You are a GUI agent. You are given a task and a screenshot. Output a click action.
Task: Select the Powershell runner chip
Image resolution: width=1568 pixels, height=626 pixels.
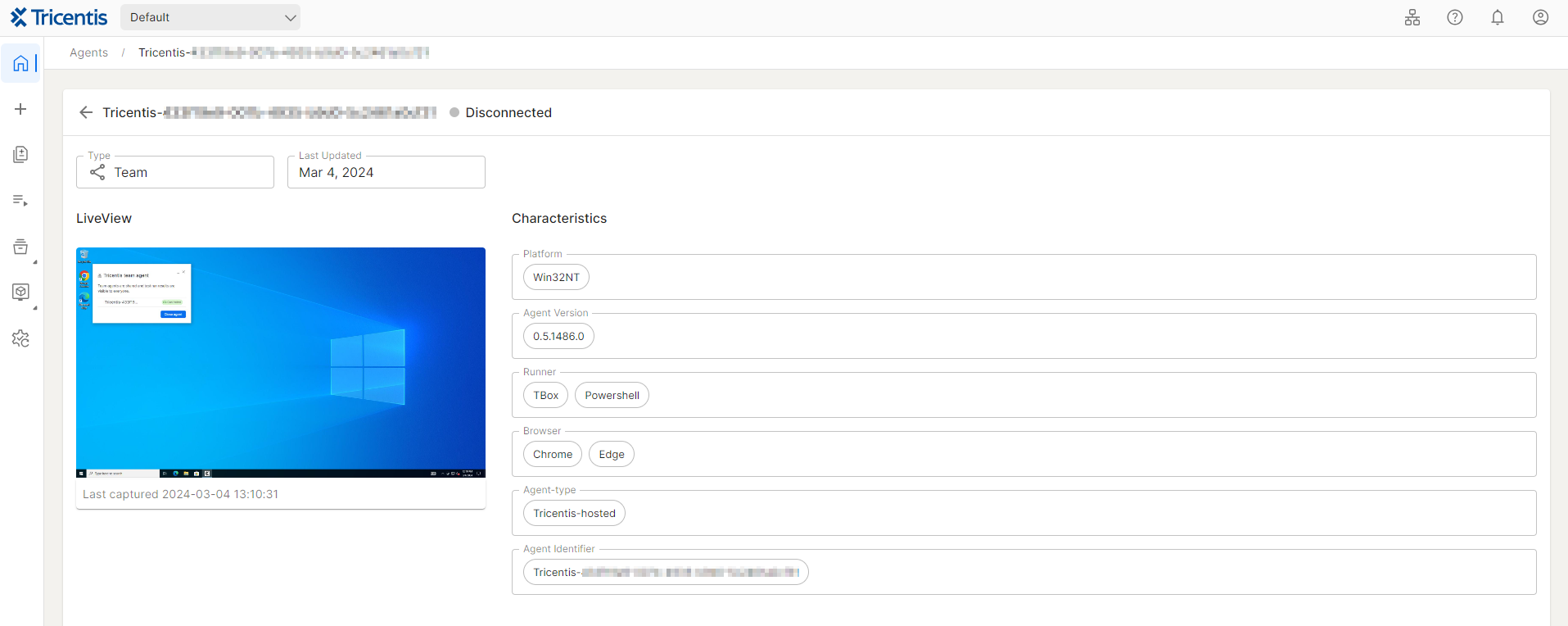tap(612, 395)
